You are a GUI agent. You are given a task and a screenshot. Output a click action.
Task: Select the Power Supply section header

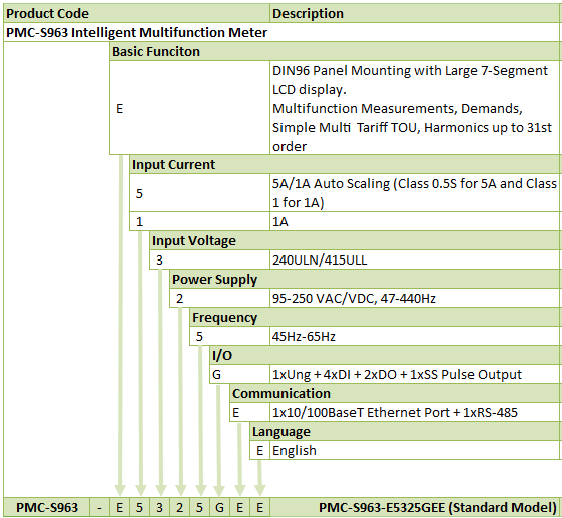coord(364,279)
